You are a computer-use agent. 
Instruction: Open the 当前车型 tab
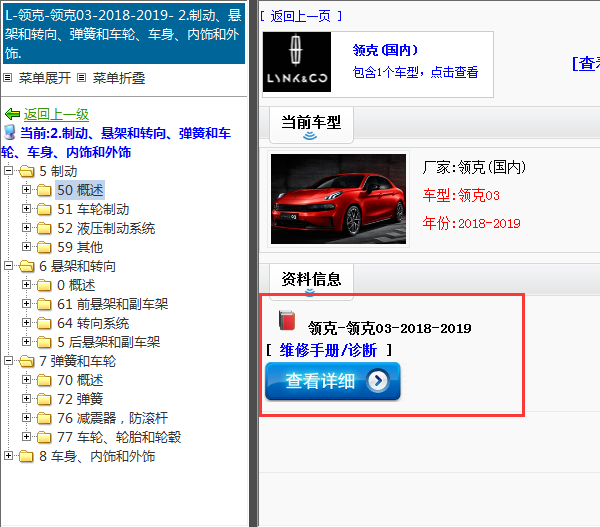(x=311, y=125)
